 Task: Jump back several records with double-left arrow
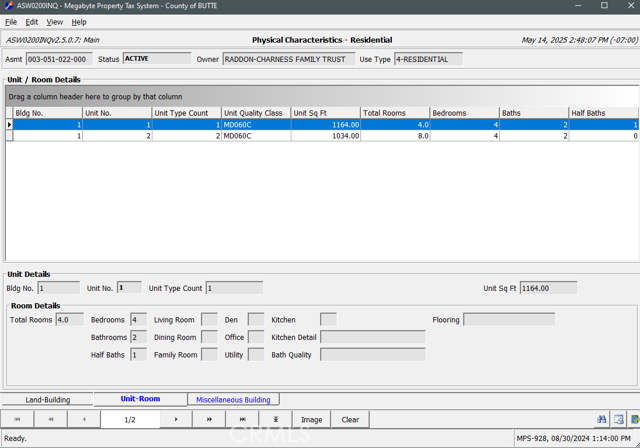[x=51, y=419]
